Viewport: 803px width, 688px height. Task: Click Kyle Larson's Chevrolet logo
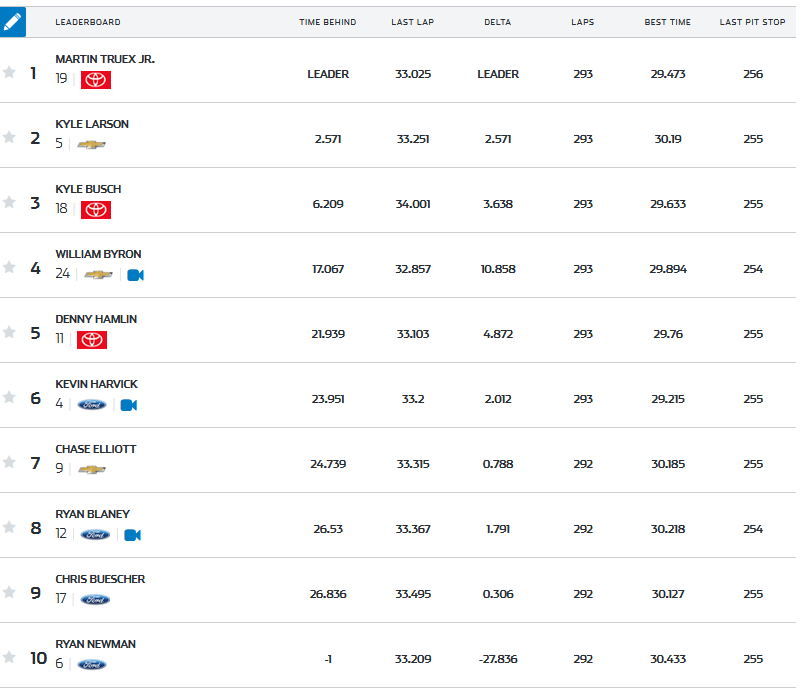pyautogui.click(x=92, y=144)
